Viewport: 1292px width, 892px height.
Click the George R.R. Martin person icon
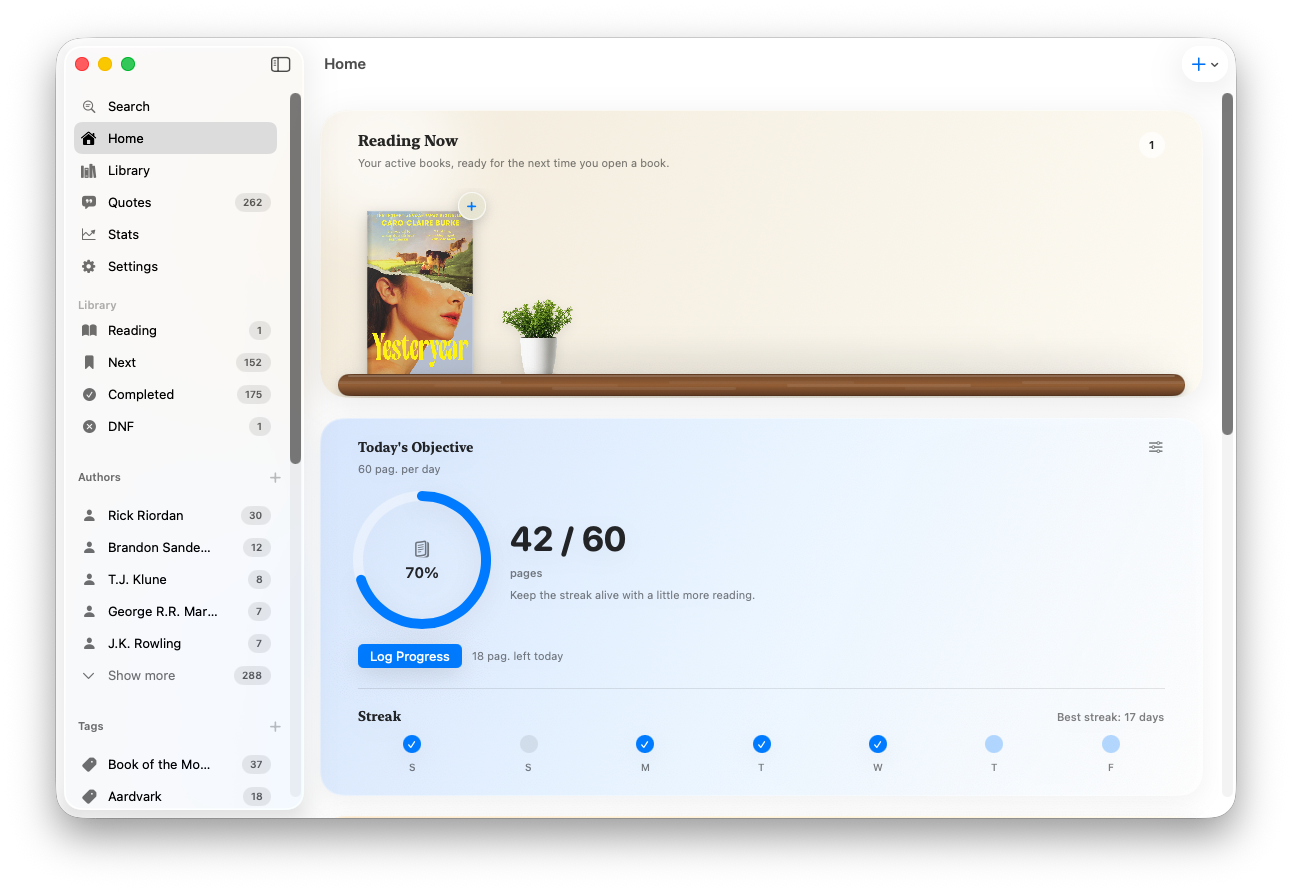click(89, 612)
